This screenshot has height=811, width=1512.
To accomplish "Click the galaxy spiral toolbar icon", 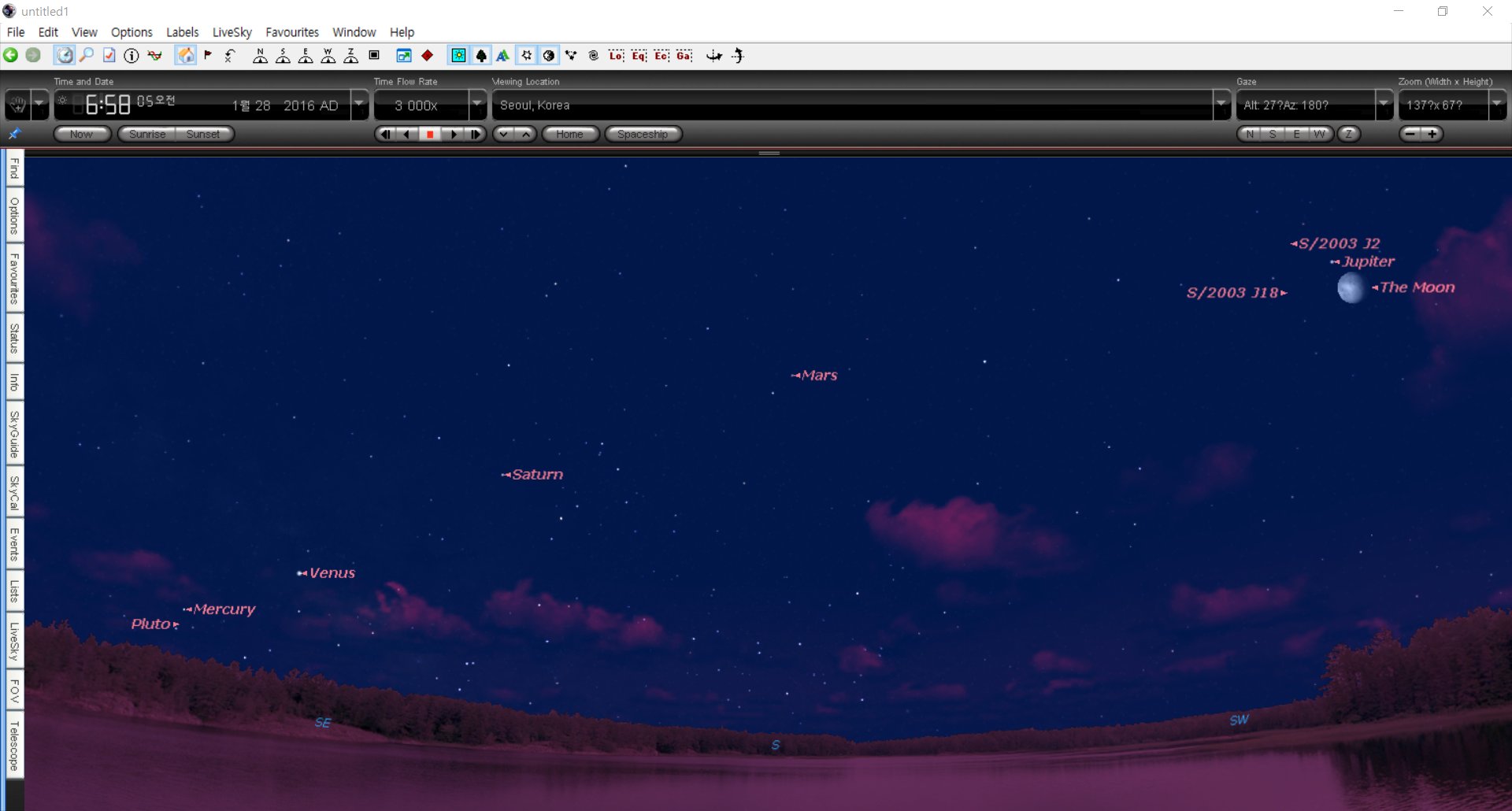I will click(594, 55).
